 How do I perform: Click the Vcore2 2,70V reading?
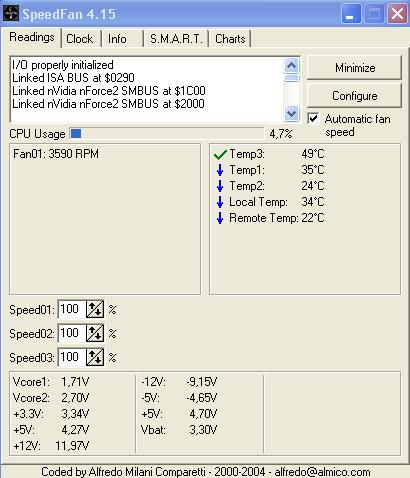51,398
